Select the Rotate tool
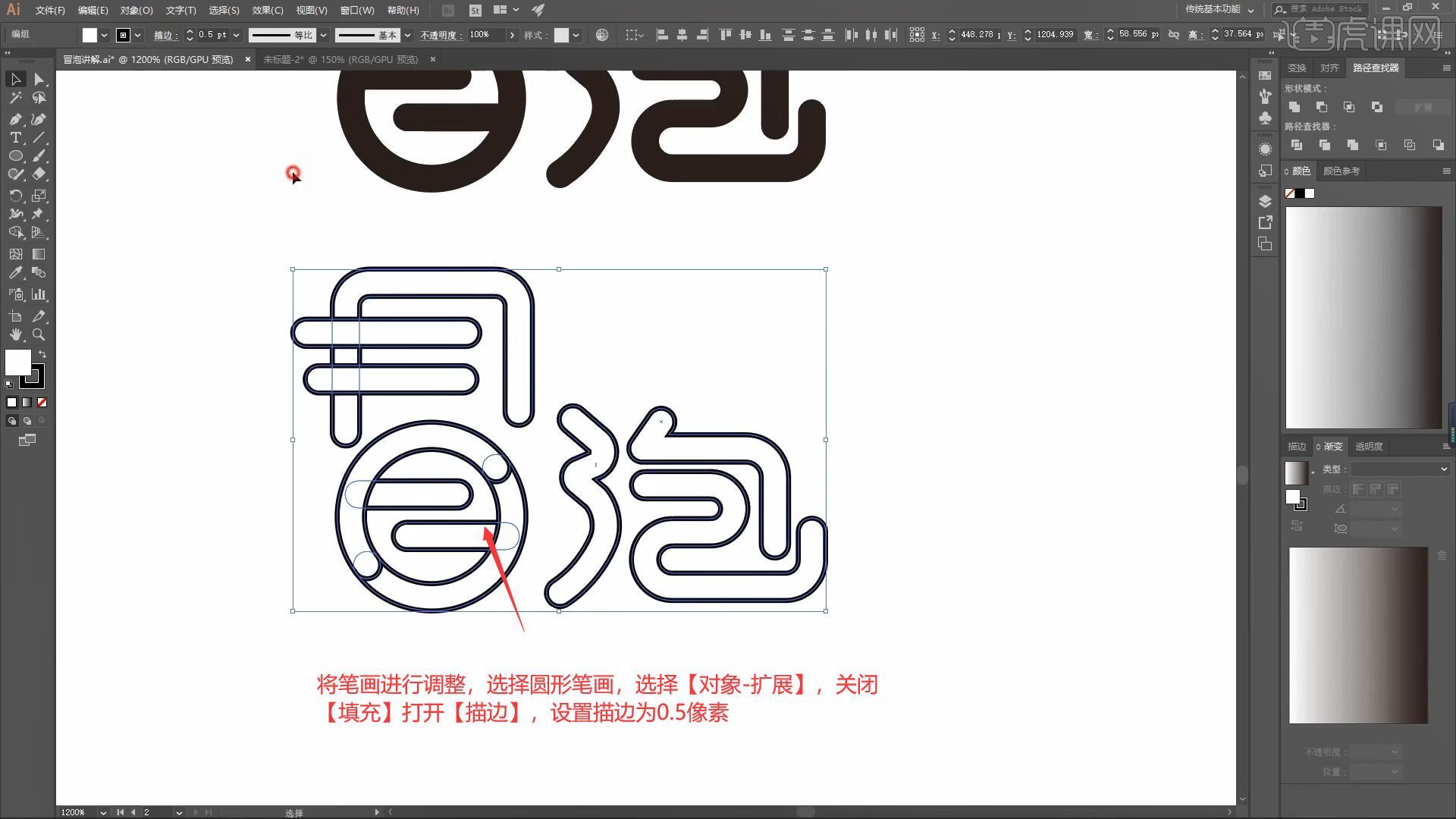This screenshot has width=1456, height=819. [x=15, y=196]
